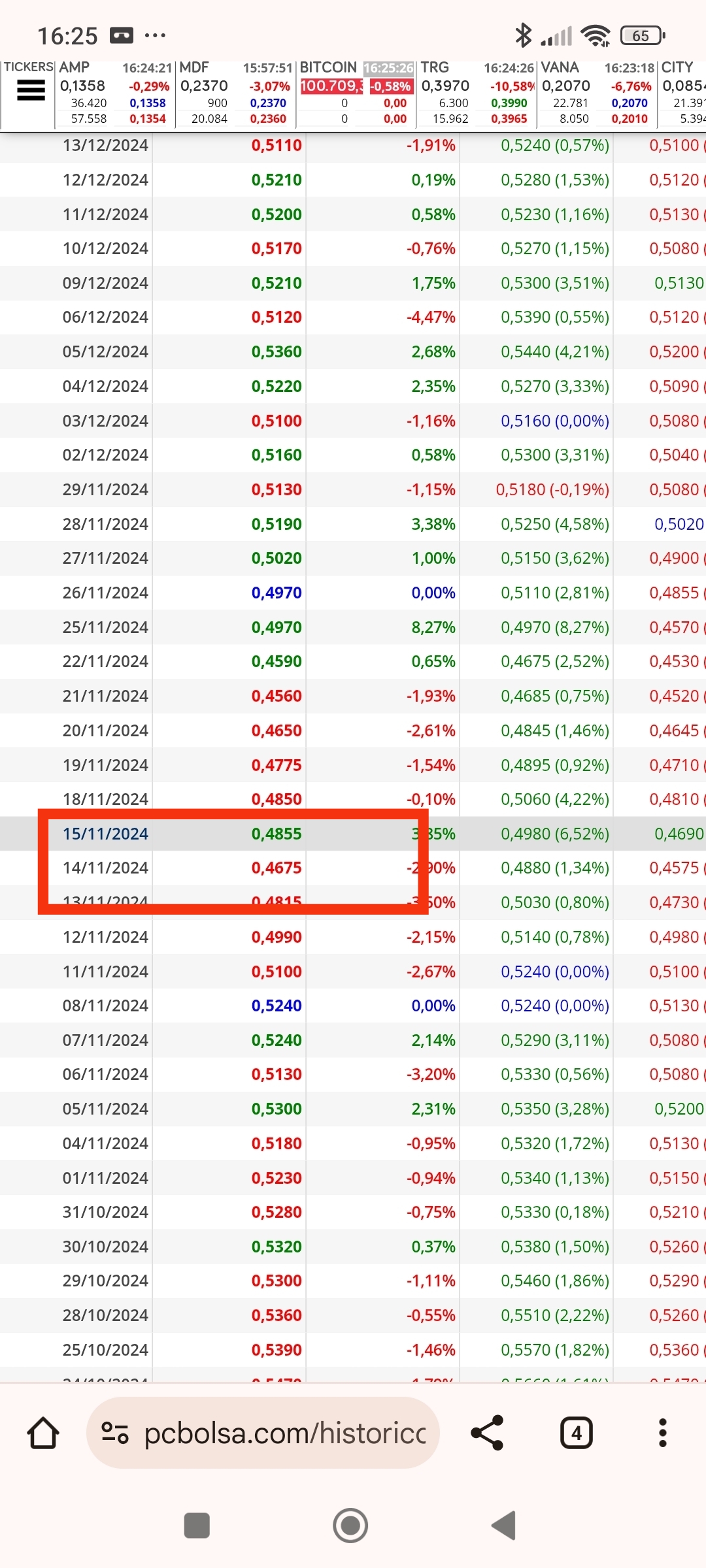Image resolution: width=706 pixels, height=1568 pixels.
Task: Tap the 0,5160 (0,00%) value on 03/12/2024
Action: [x=555, y=421]
